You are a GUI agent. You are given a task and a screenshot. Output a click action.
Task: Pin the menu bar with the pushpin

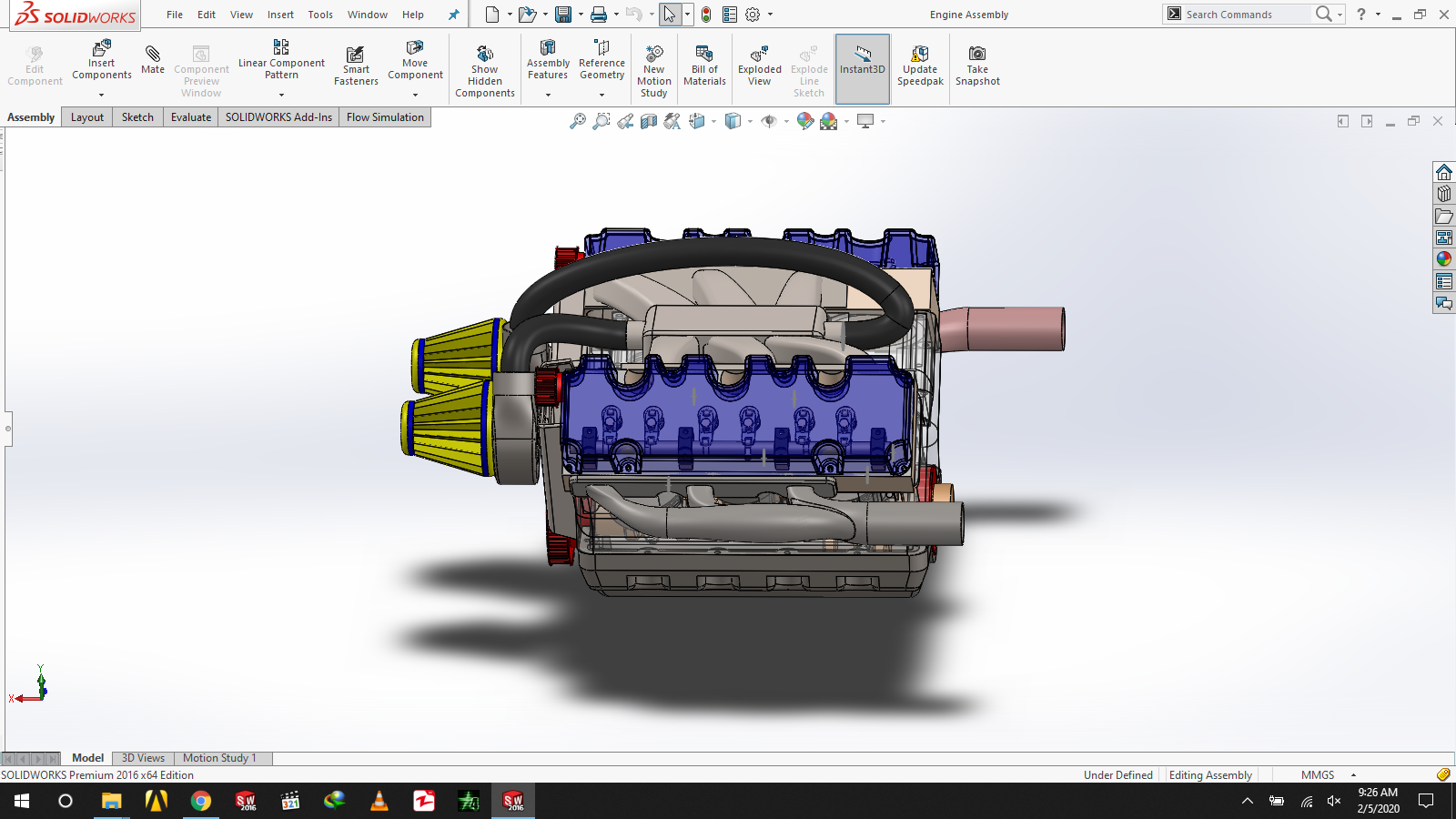(453, 15)
